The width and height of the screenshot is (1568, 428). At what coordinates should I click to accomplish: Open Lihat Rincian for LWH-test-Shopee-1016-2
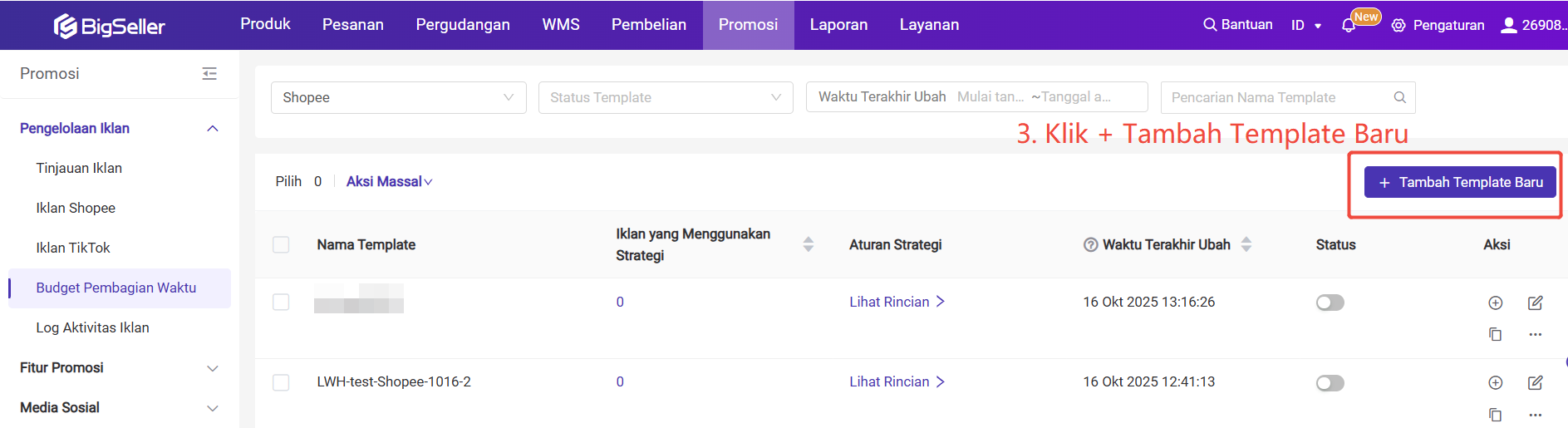pyautogui.click(x=896, y=381)
